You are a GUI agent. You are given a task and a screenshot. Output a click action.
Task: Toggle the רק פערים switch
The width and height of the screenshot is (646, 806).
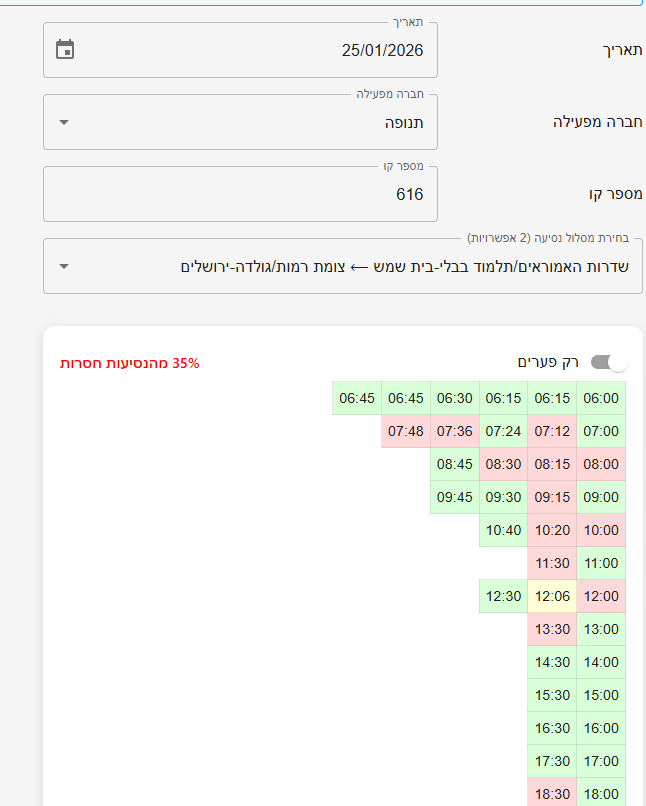[609, 362]
